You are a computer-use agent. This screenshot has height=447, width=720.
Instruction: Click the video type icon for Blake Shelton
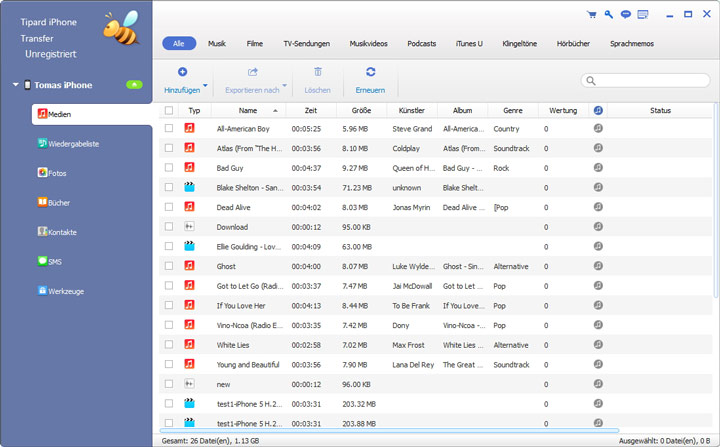click(x=189, y=187)
